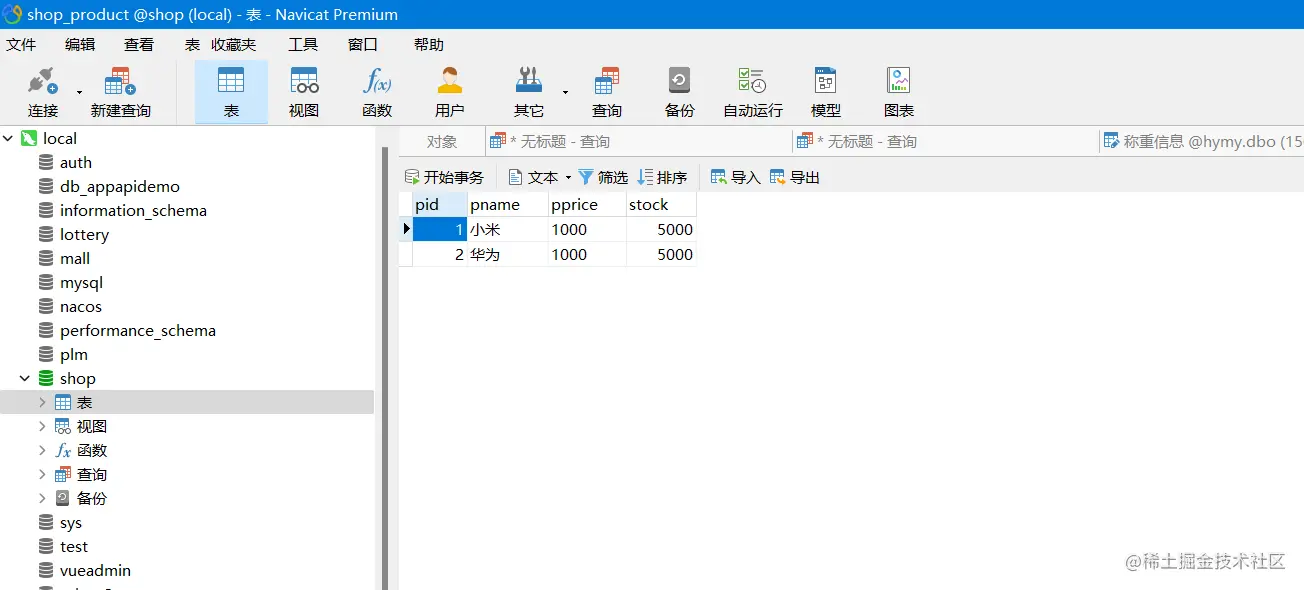Switch to first 无标题 - 查询 tab
This screenshot has height=590, width=1304.
(x=638, y=142)
